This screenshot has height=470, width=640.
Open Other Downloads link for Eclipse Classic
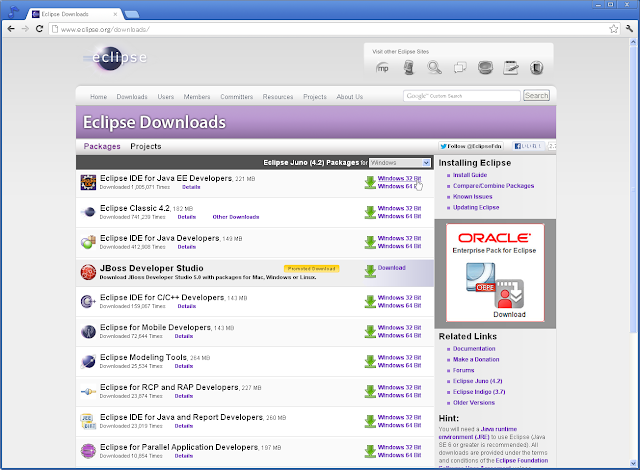[x=236, y=217]
